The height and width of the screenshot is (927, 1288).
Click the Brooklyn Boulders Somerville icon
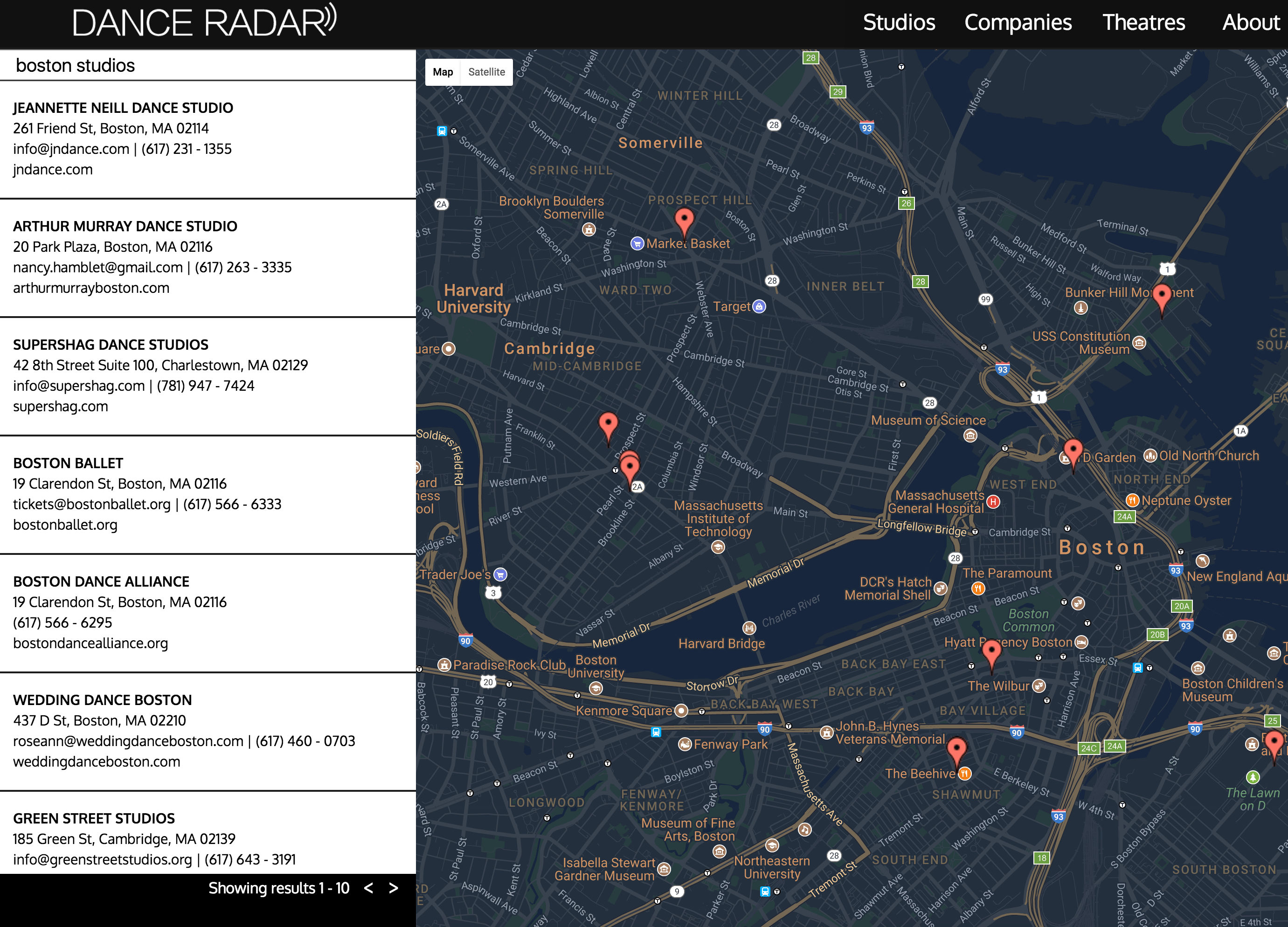(x=589, y=229)
